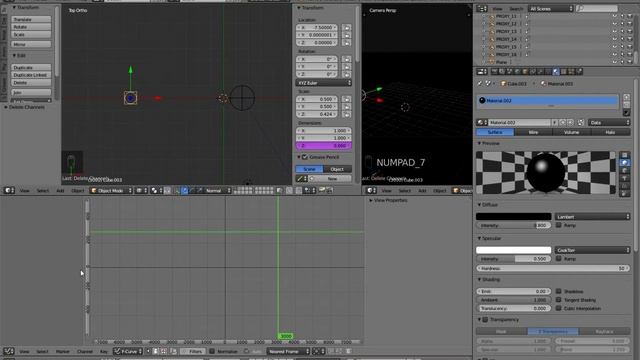
Task: Open the camera view editor type icon
Action: 371,190
